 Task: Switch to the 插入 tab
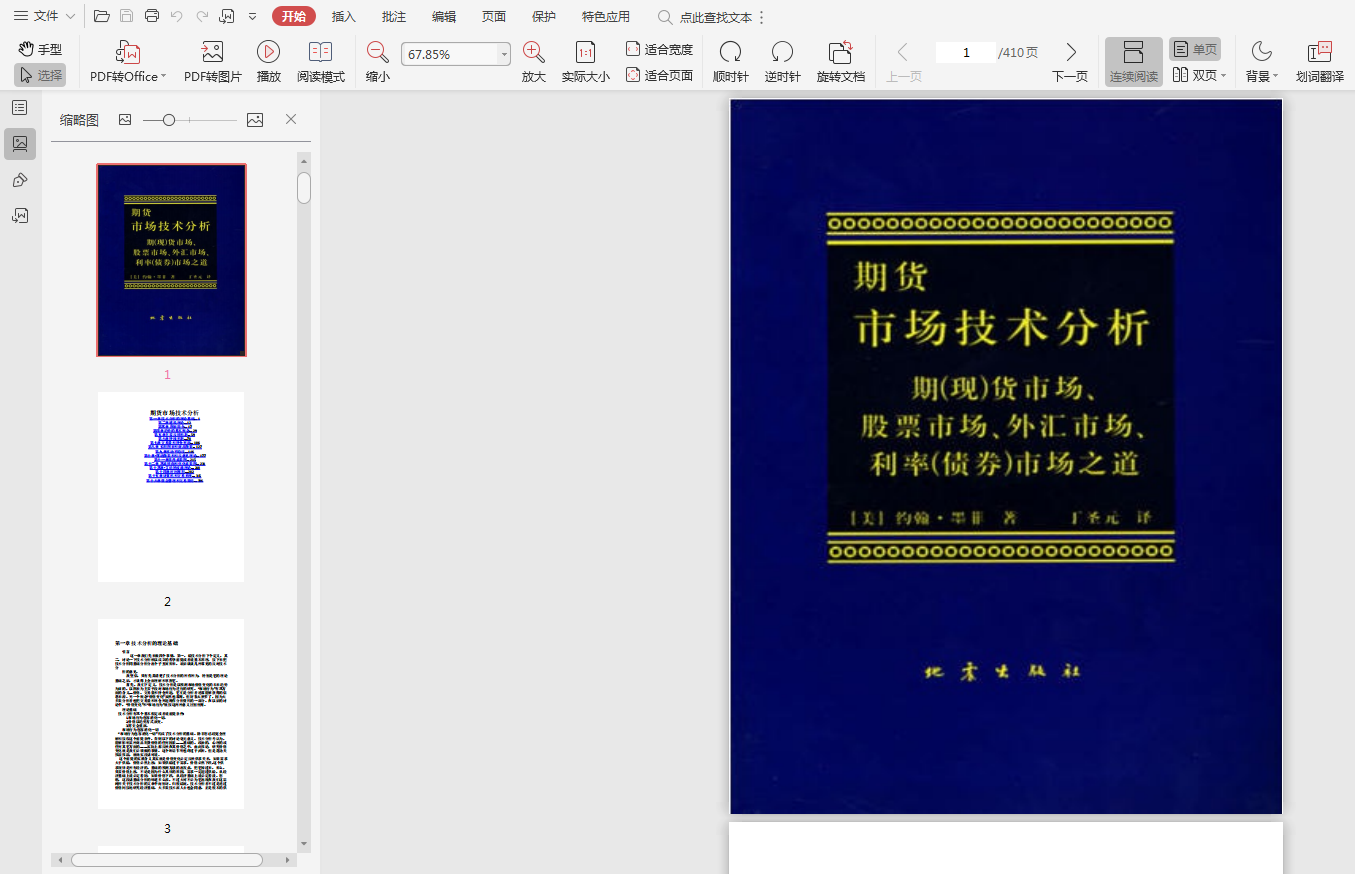(344, 16)
